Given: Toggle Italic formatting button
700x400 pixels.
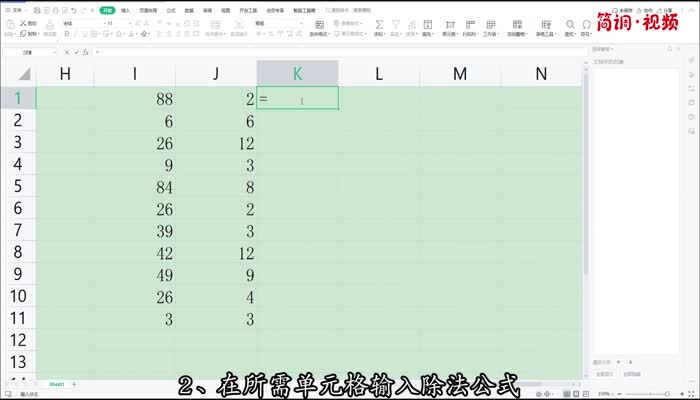Looking at the screenshot, I should [x=75, y=33].
